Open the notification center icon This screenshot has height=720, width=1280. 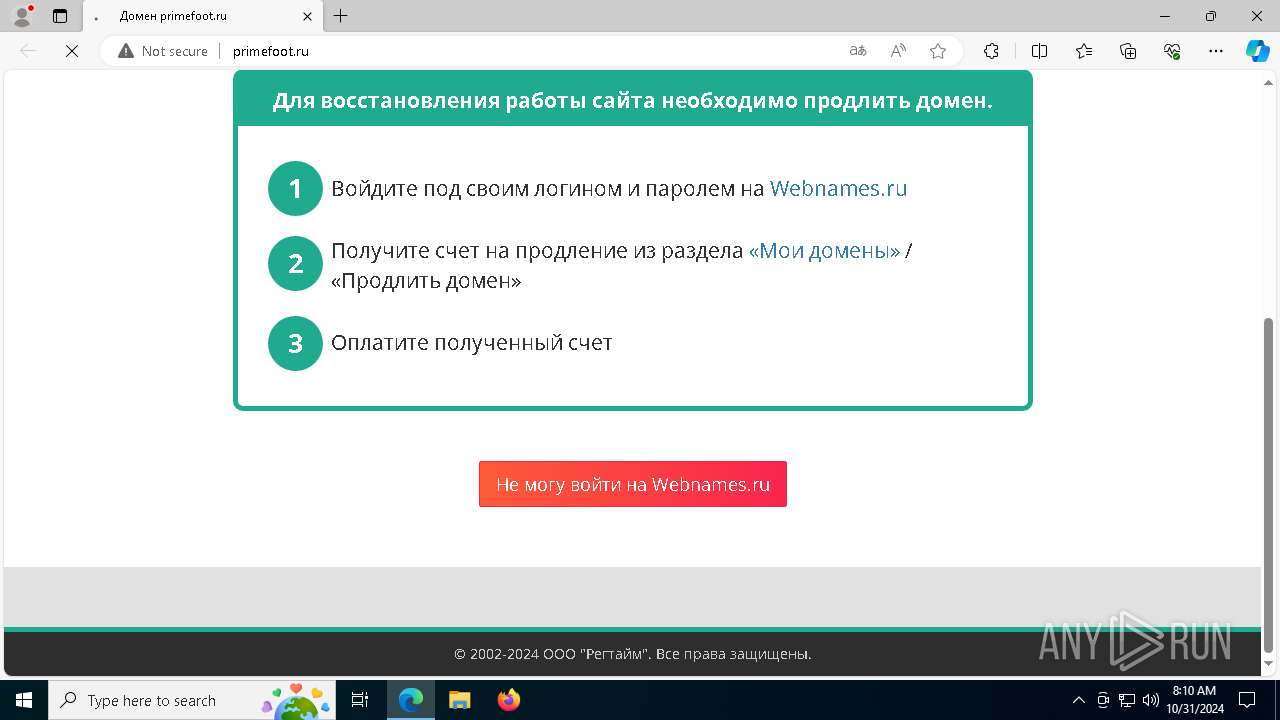(x=1247, y=700)
